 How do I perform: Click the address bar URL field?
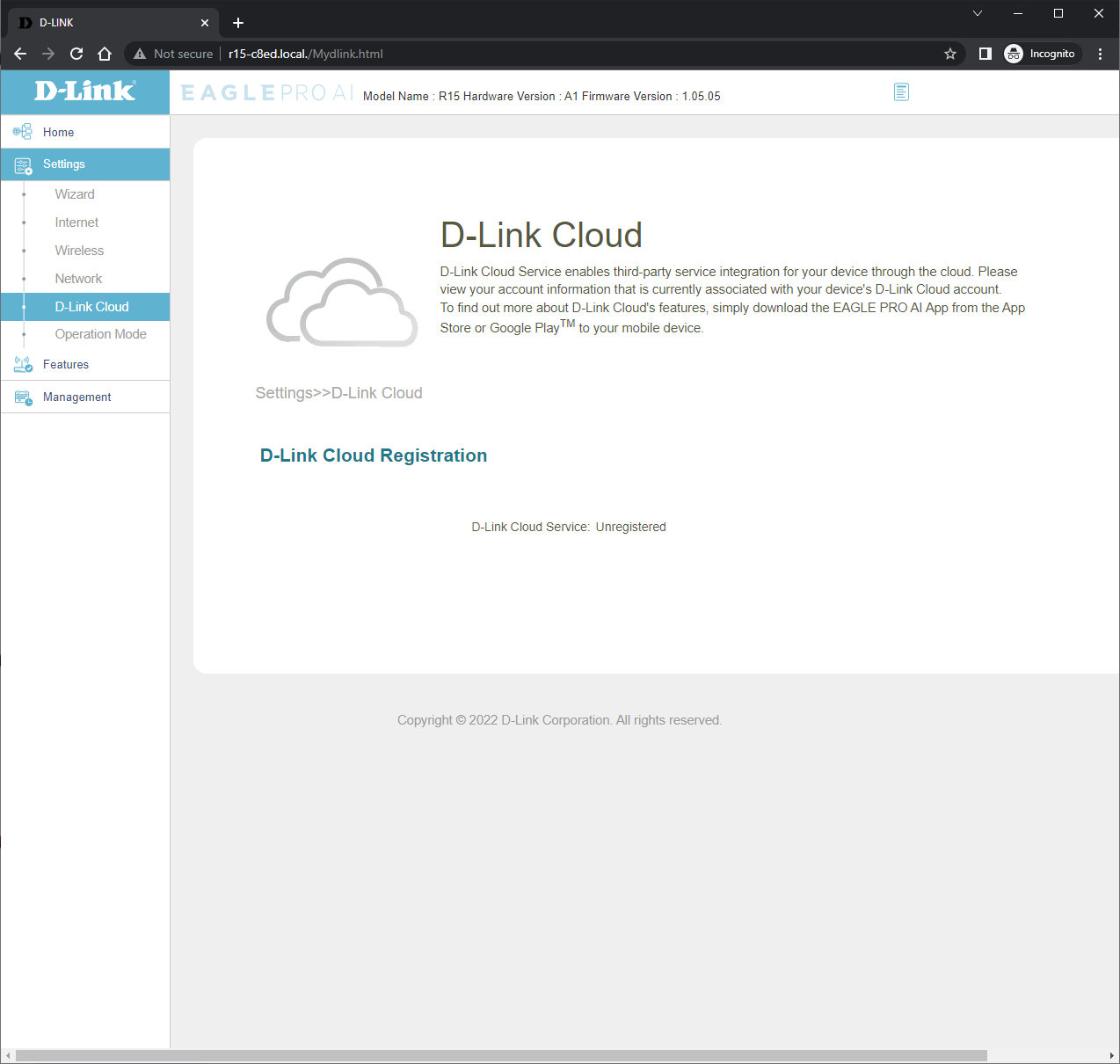coord(545,54)
